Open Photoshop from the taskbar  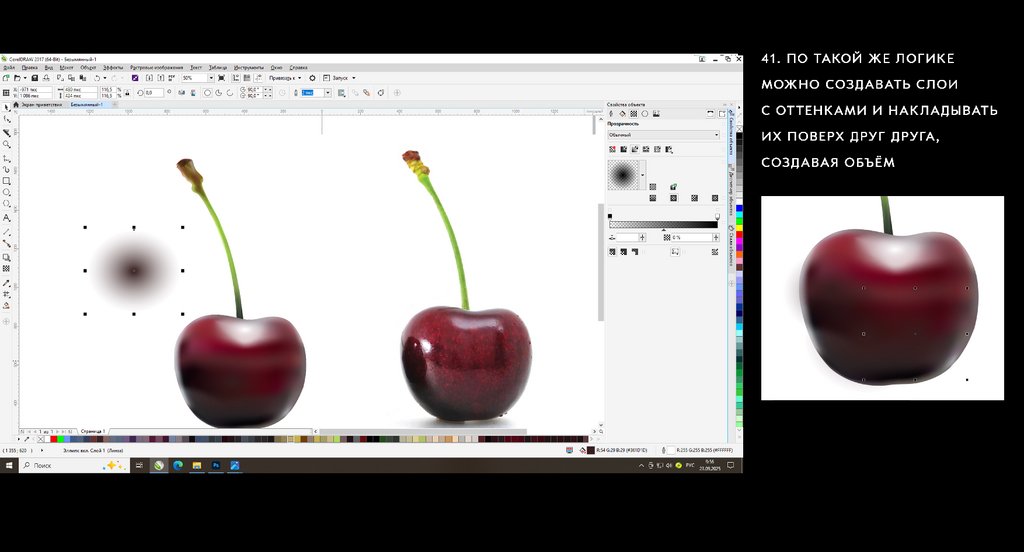click(x=216, y=465)
